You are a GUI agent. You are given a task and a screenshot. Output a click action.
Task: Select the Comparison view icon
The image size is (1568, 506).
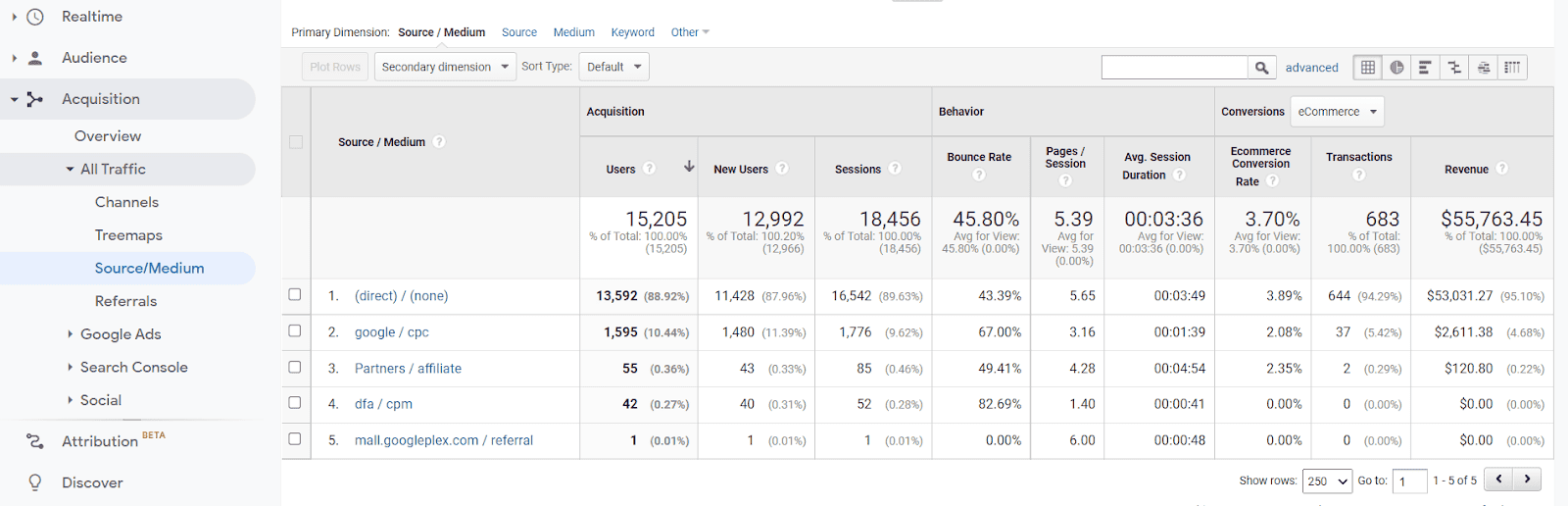1454,68
